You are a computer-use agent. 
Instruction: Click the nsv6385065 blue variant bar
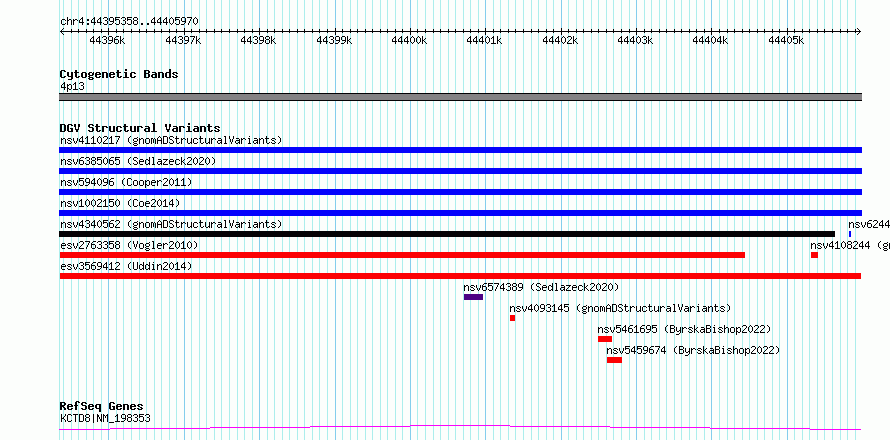point(460,171)
